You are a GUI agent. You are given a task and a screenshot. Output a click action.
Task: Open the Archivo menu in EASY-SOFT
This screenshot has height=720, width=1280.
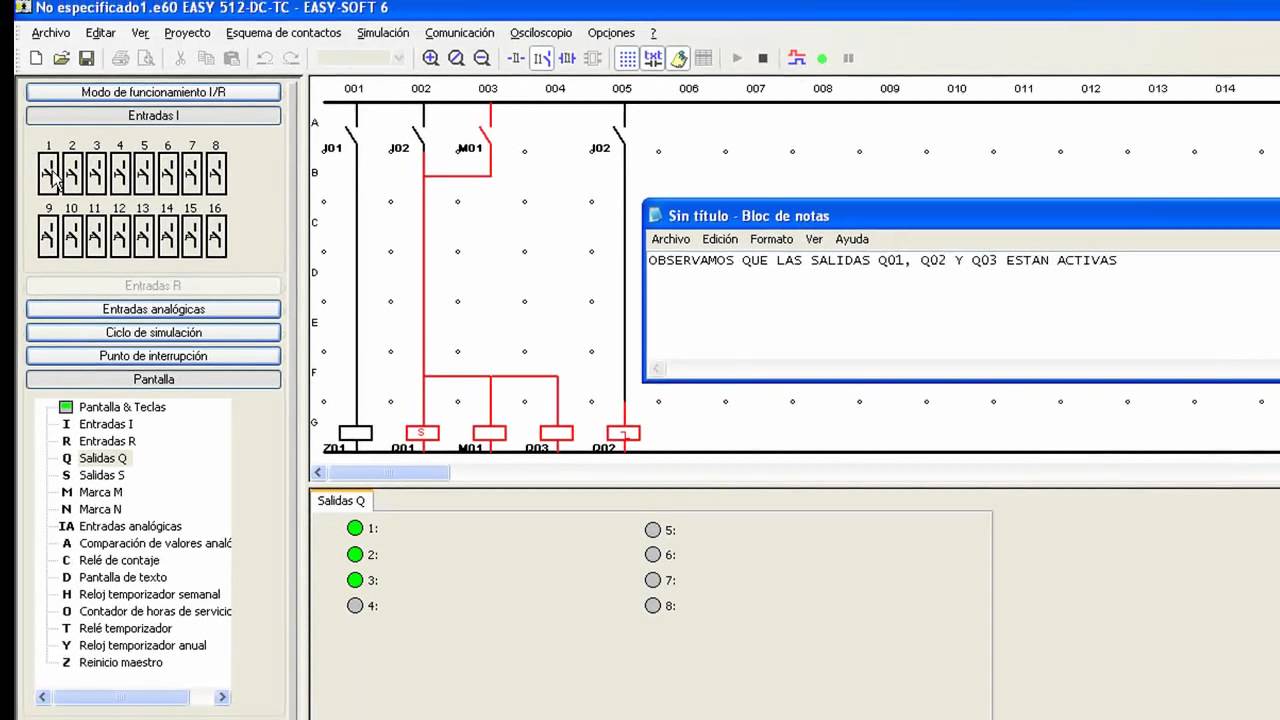point(51,33)
